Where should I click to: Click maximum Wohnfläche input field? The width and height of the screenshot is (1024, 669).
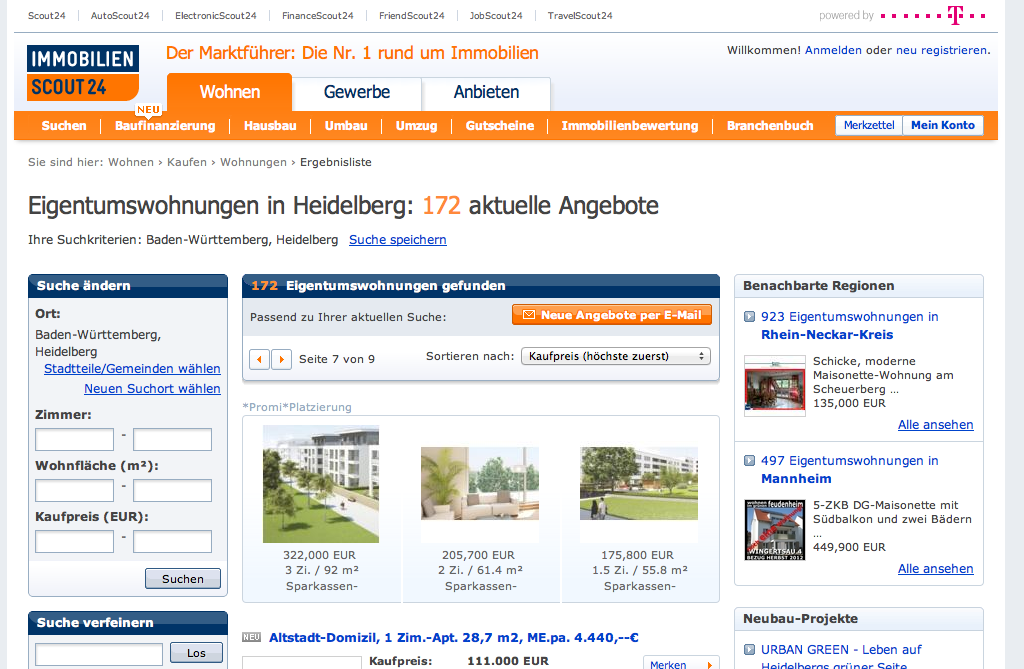click(172, 491)
